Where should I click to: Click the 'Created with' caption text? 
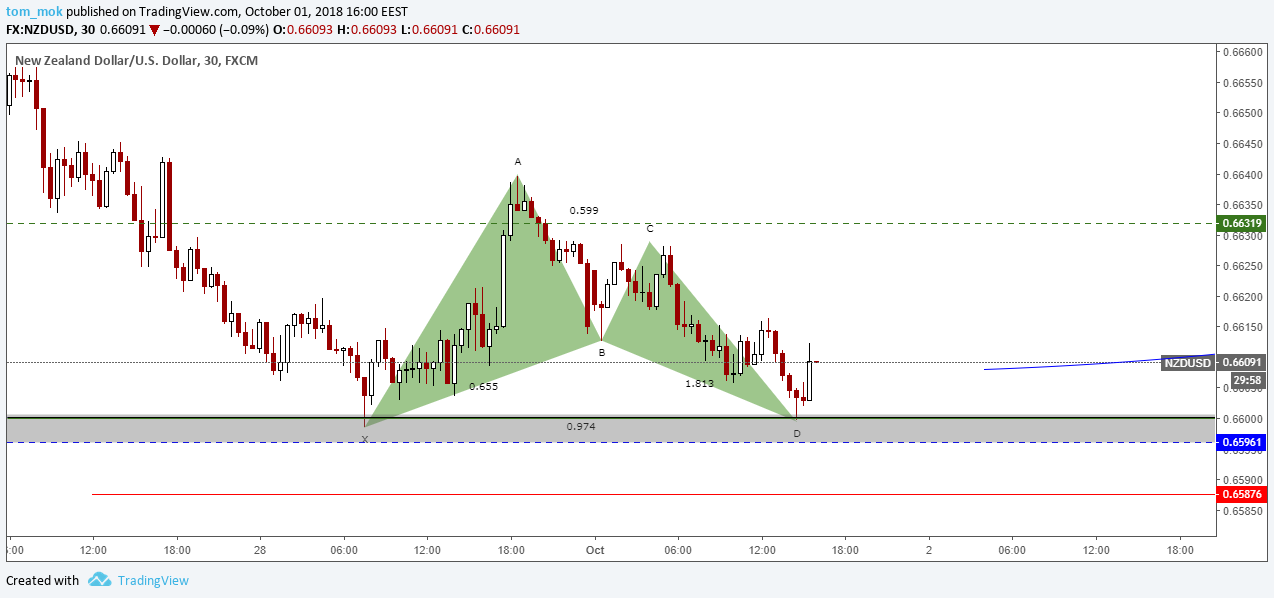(42, 580)
